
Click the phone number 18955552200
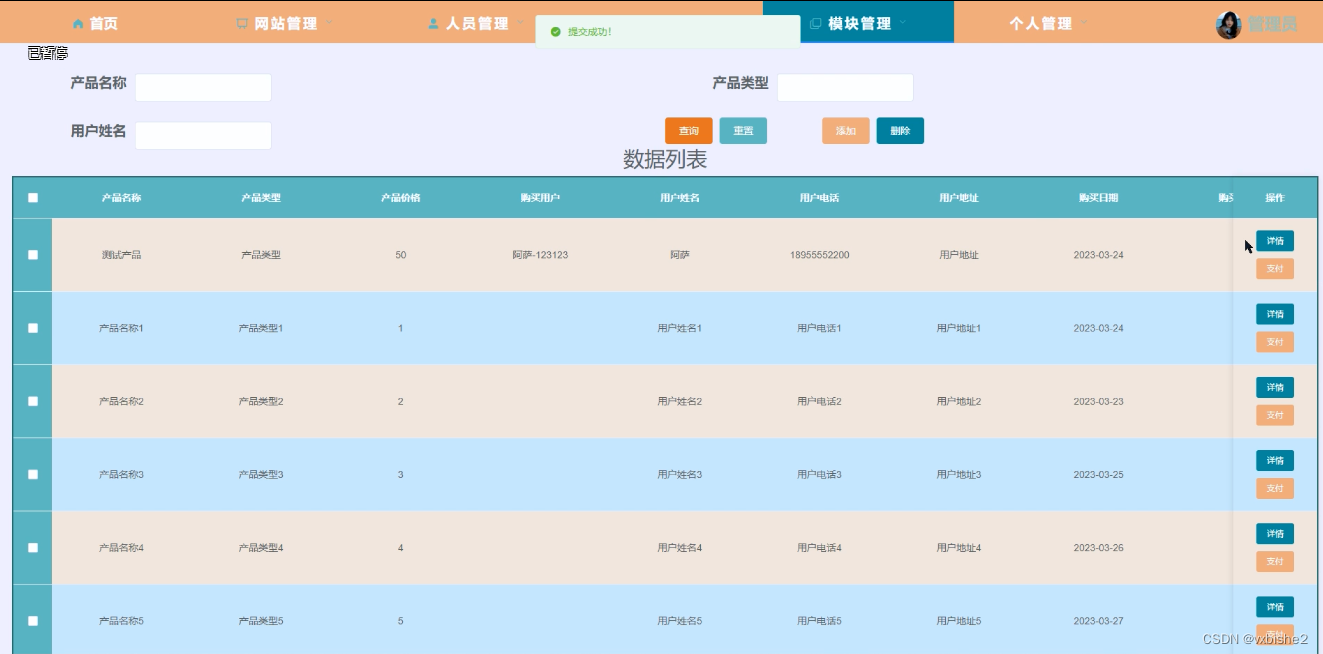[819, 255]
